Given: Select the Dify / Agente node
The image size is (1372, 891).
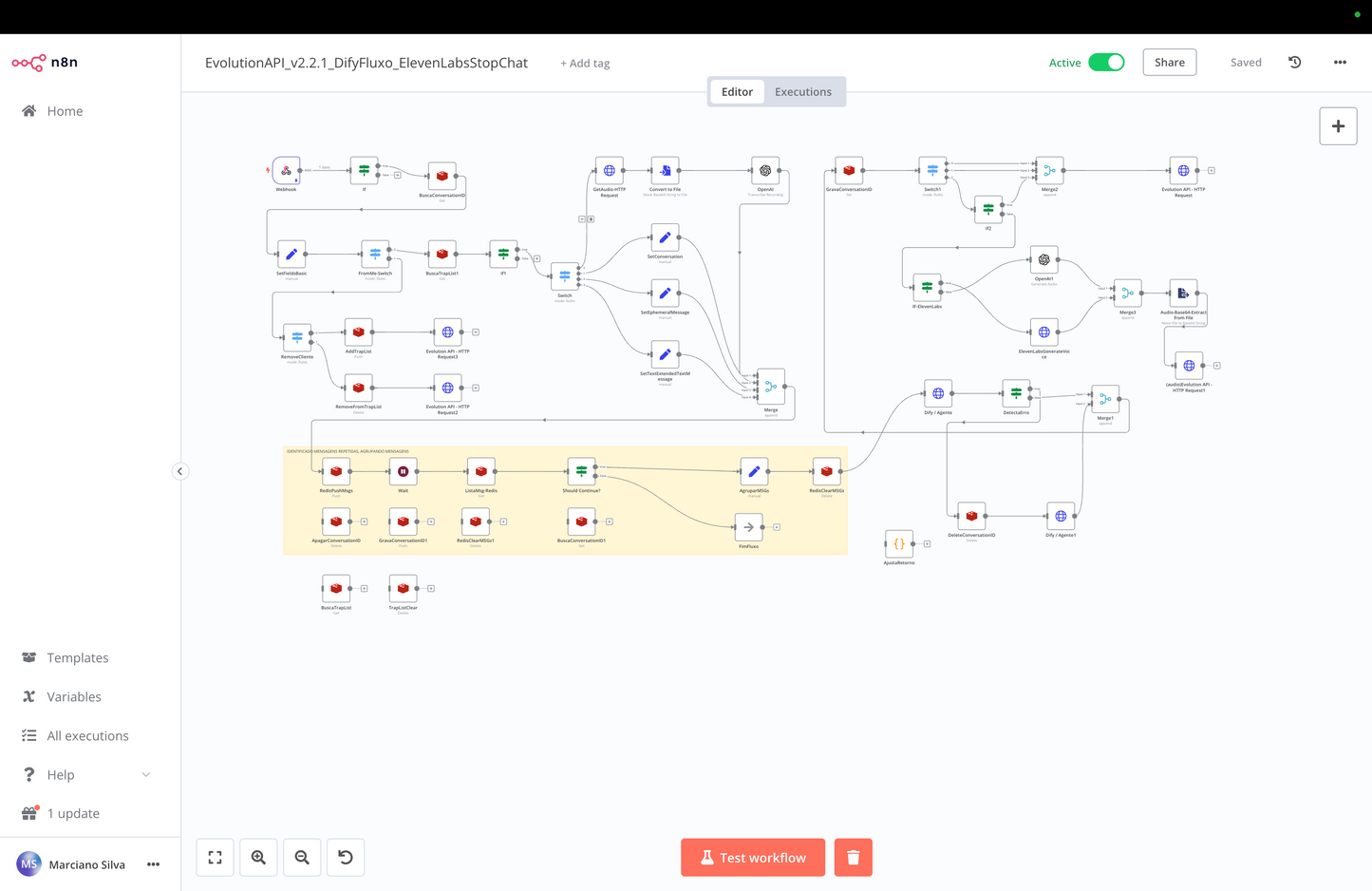Looking at the screenshot, I should click(x=938, y=393).
